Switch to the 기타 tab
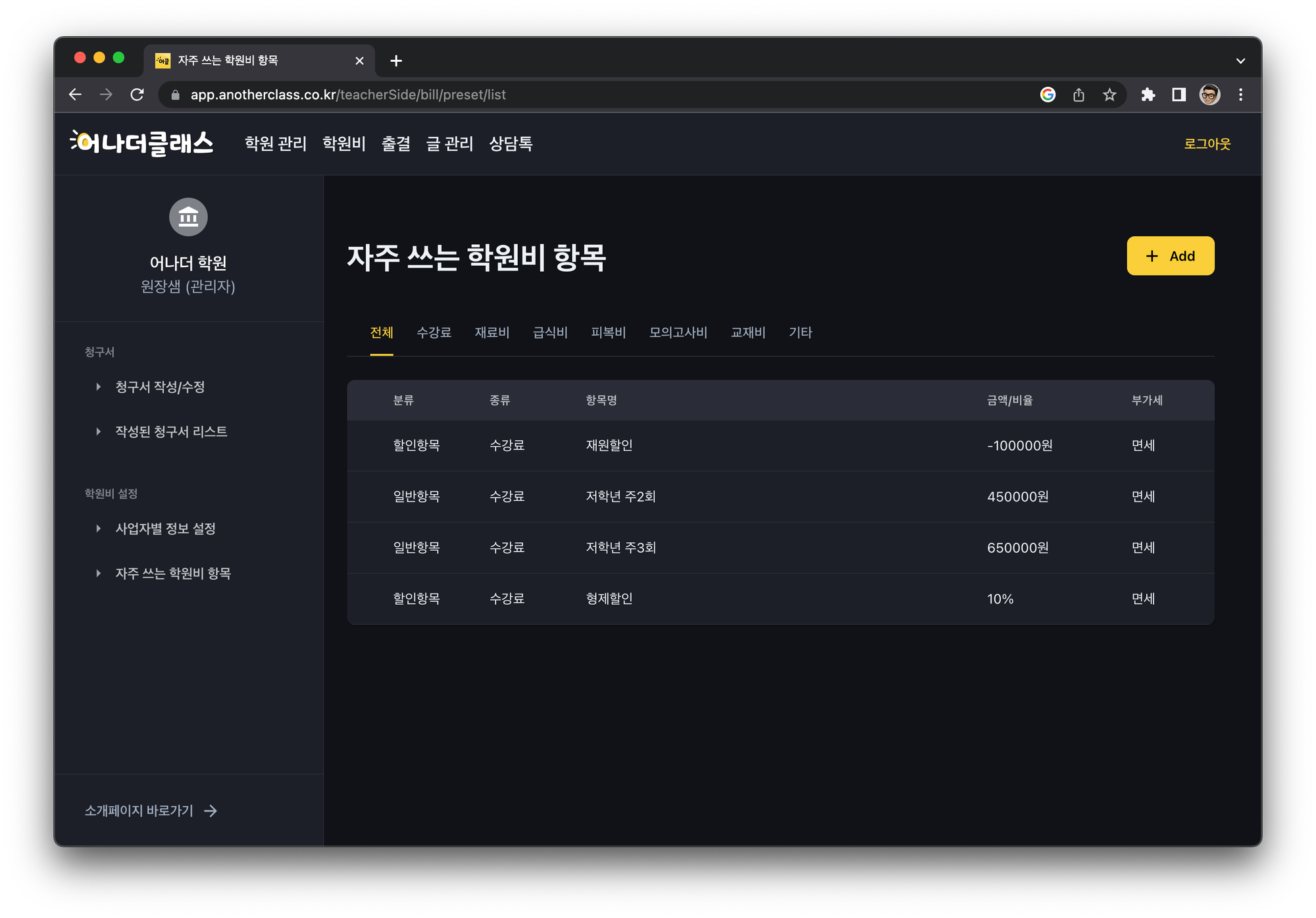The height and width of the screenshot is (918, 1316). 801,332
